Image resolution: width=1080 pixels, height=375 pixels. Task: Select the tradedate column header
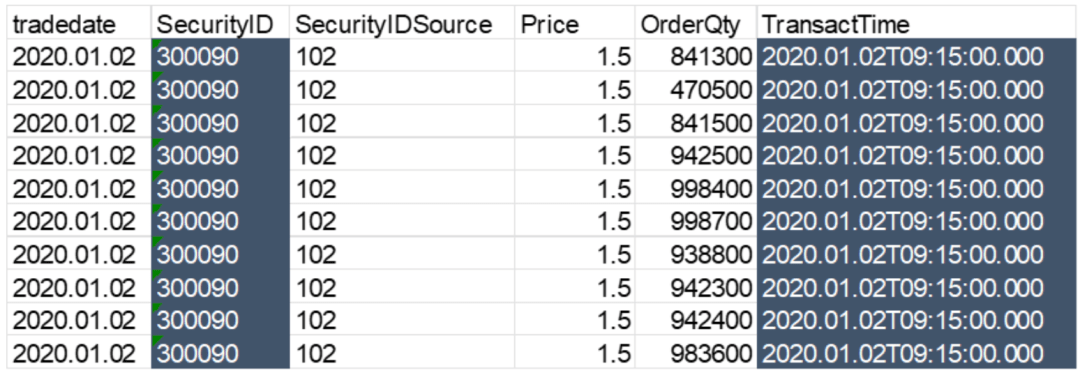79,25
